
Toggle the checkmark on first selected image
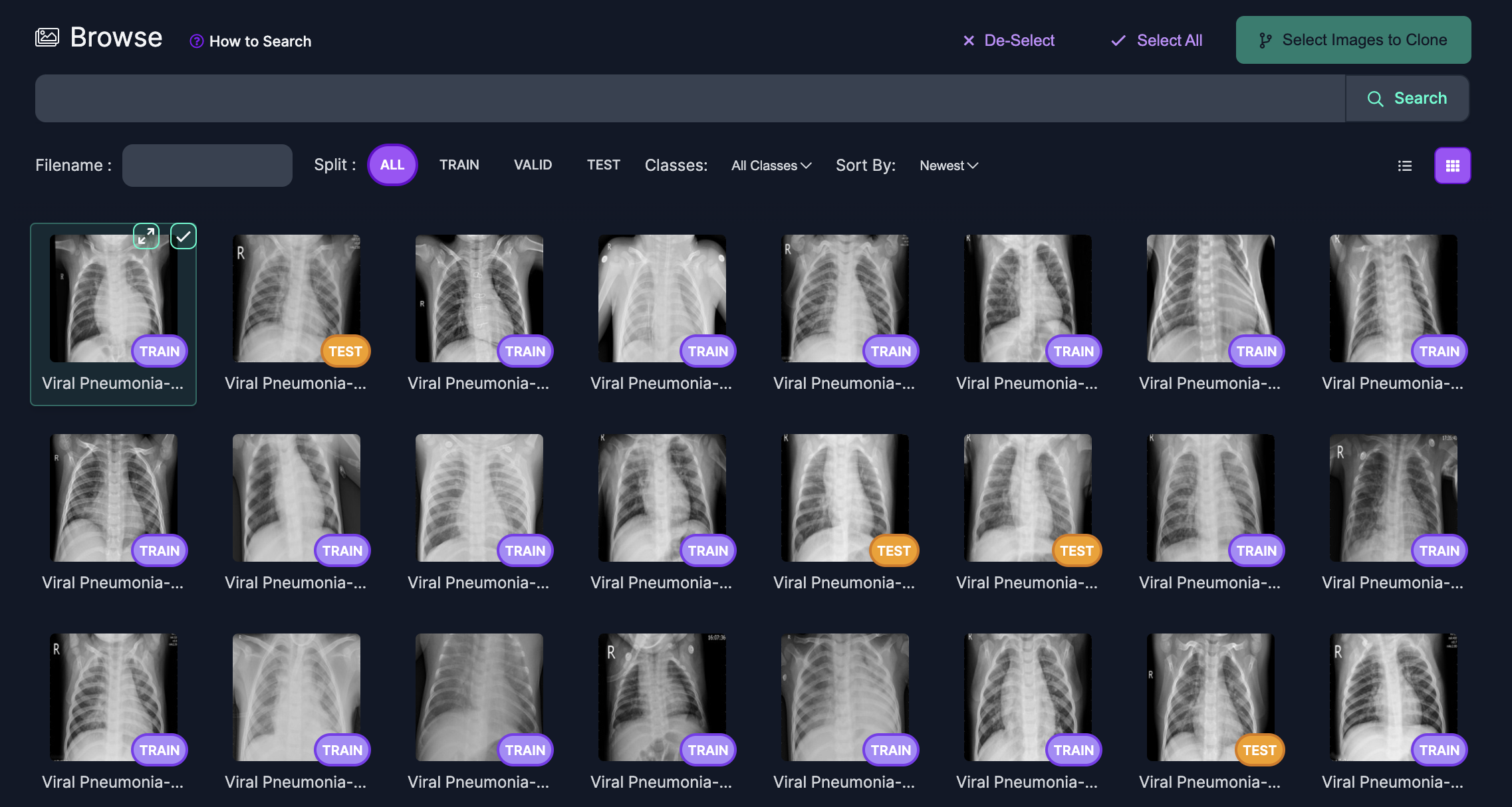pos(184,236)
